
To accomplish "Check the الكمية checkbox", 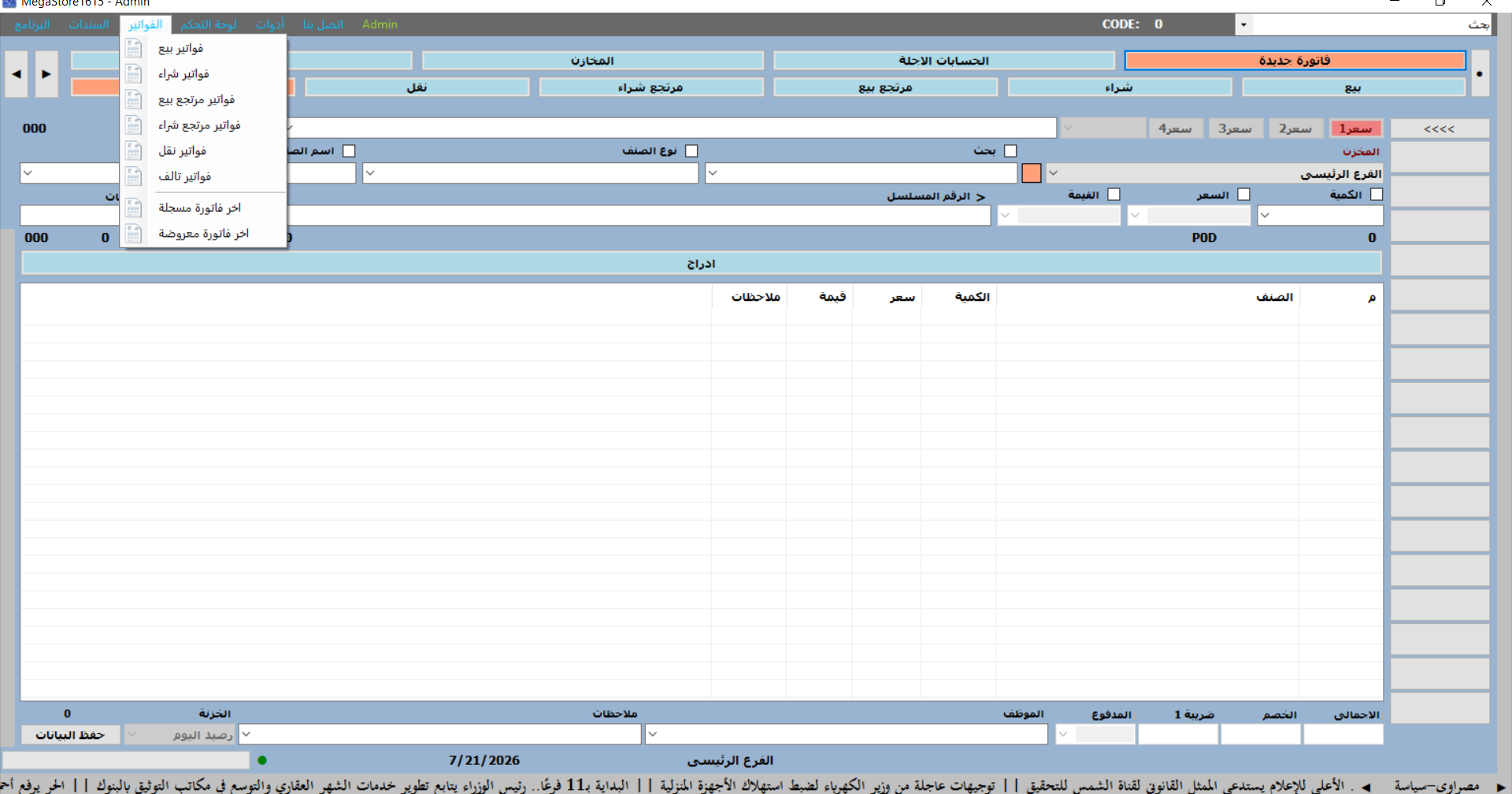I will click(x=1377, y=194).
